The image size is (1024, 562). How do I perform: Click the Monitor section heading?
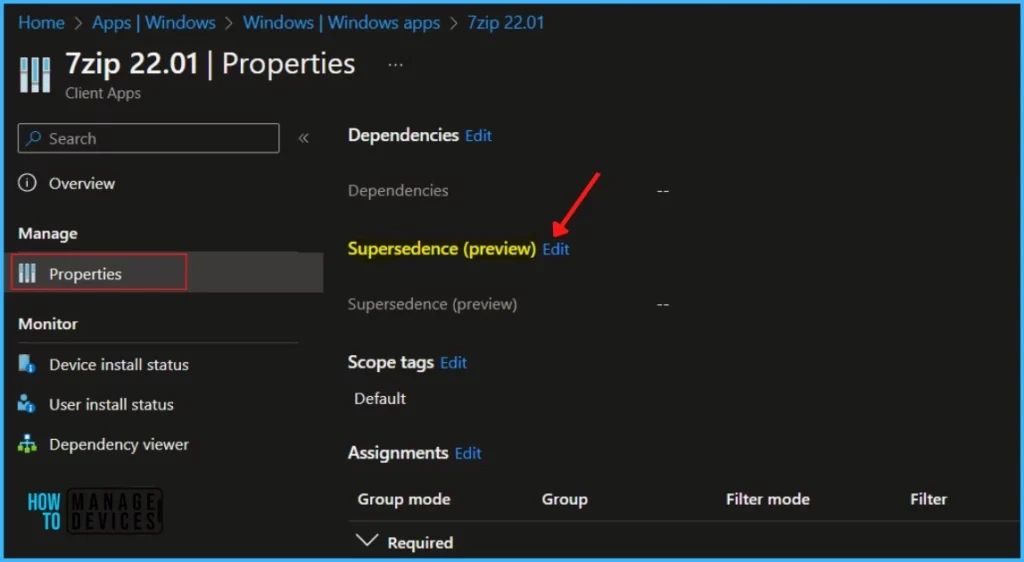tap(48, 324)
